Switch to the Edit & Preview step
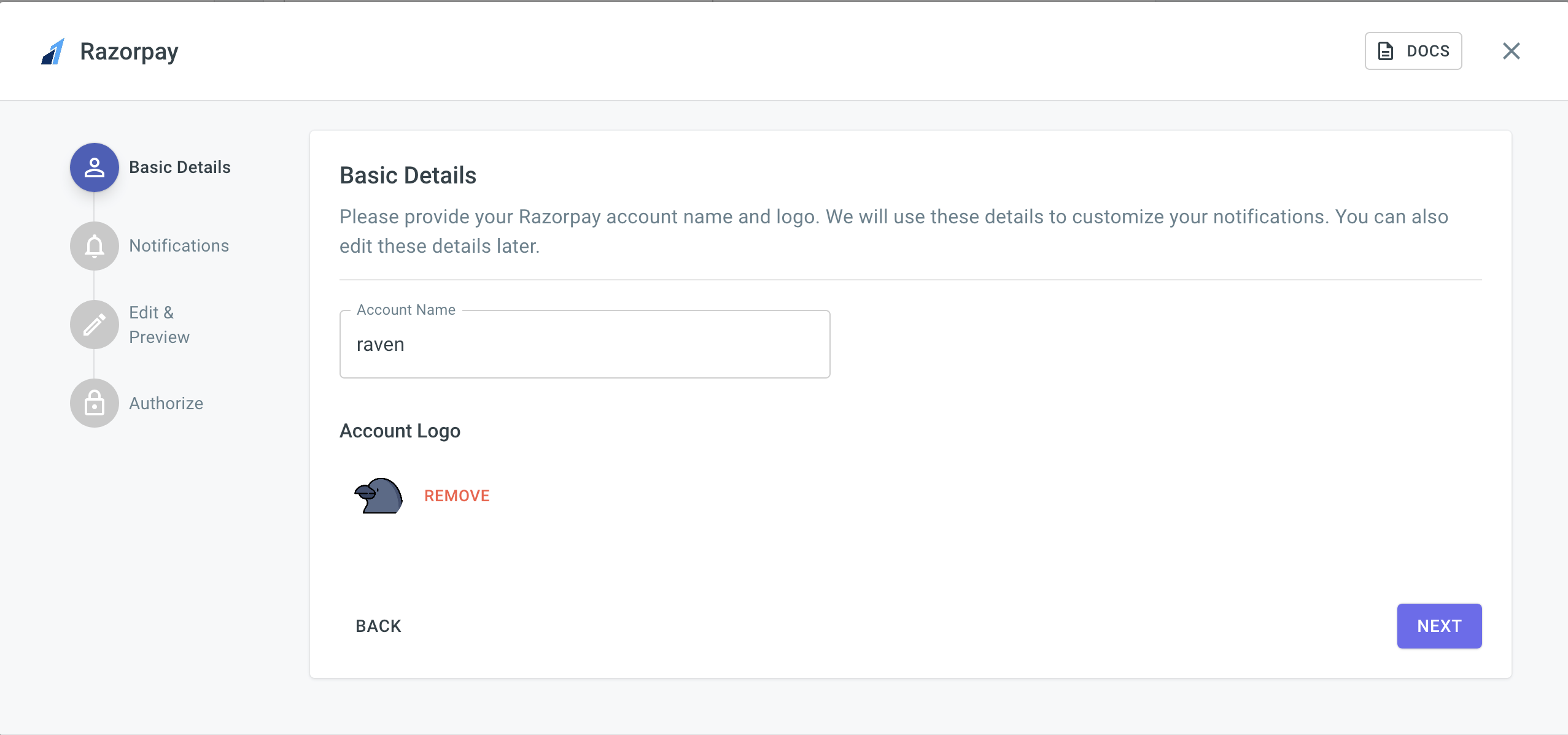The width and height of the screenshot is (1568, 735). point(159,324)
